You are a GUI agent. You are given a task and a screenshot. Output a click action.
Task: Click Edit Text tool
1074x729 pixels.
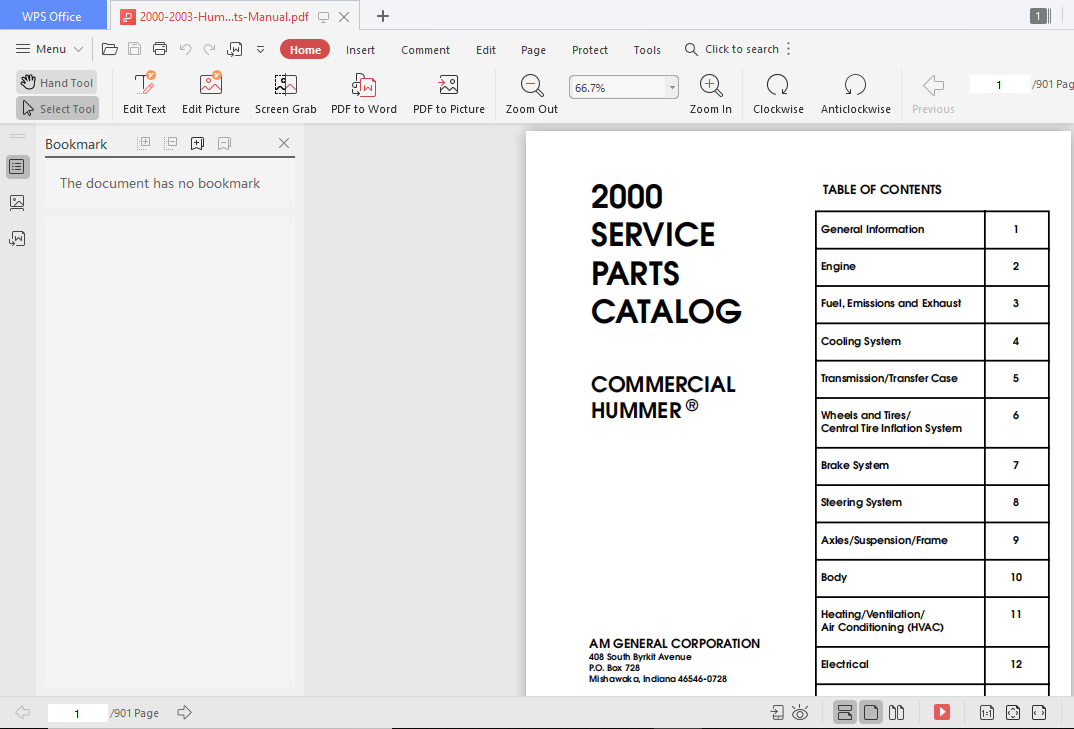[145, 92]
